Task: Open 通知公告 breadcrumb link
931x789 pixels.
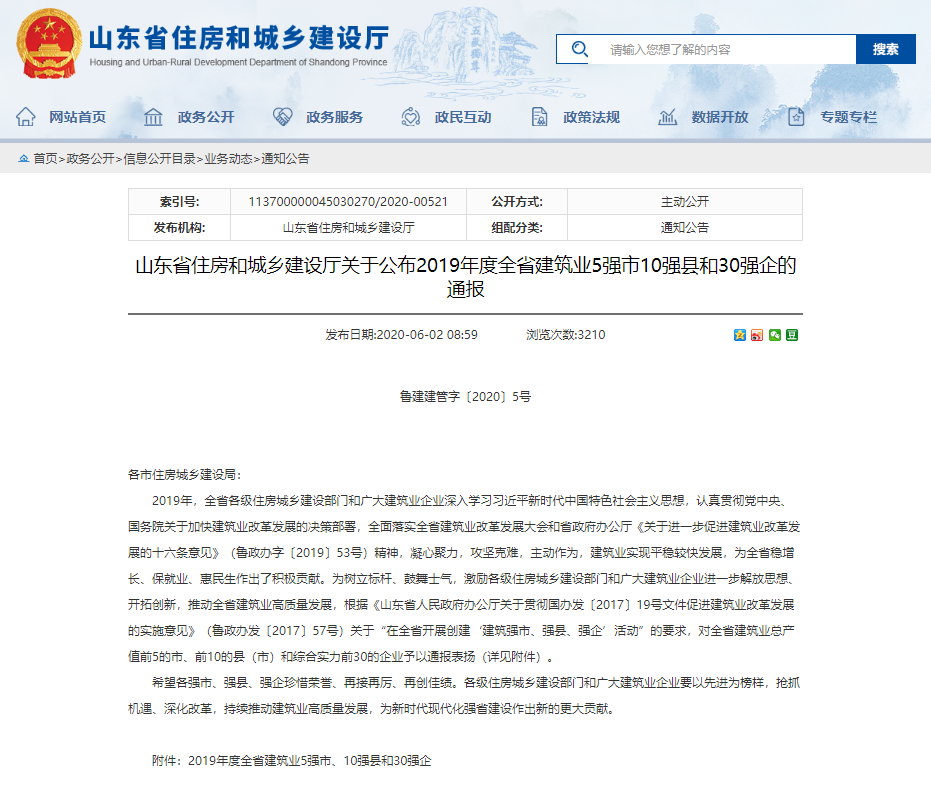Action: pyautogui.click(x=286, y=159)
